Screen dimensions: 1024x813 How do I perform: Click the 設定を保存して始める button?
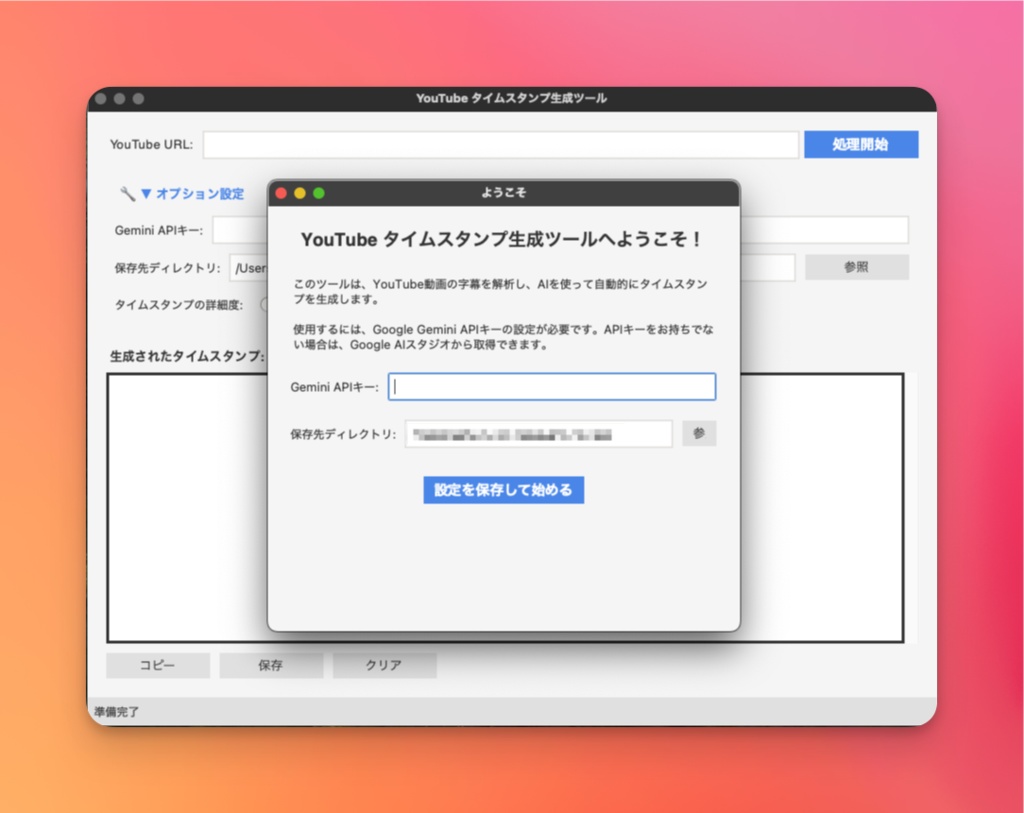point(503,489)
